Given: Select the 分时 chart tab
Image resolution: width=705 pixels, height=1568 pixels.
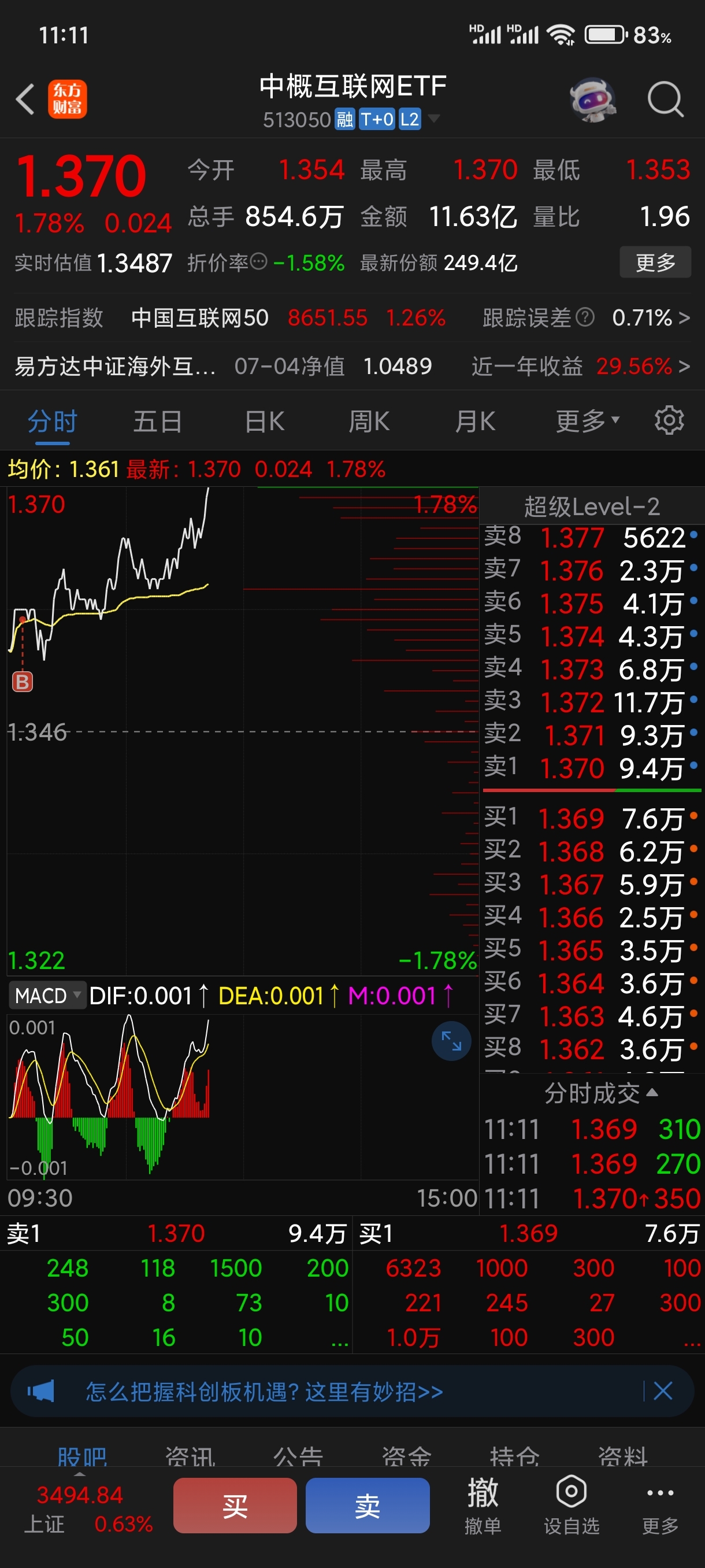Looking at the screenshot, I should pos(53,420).
